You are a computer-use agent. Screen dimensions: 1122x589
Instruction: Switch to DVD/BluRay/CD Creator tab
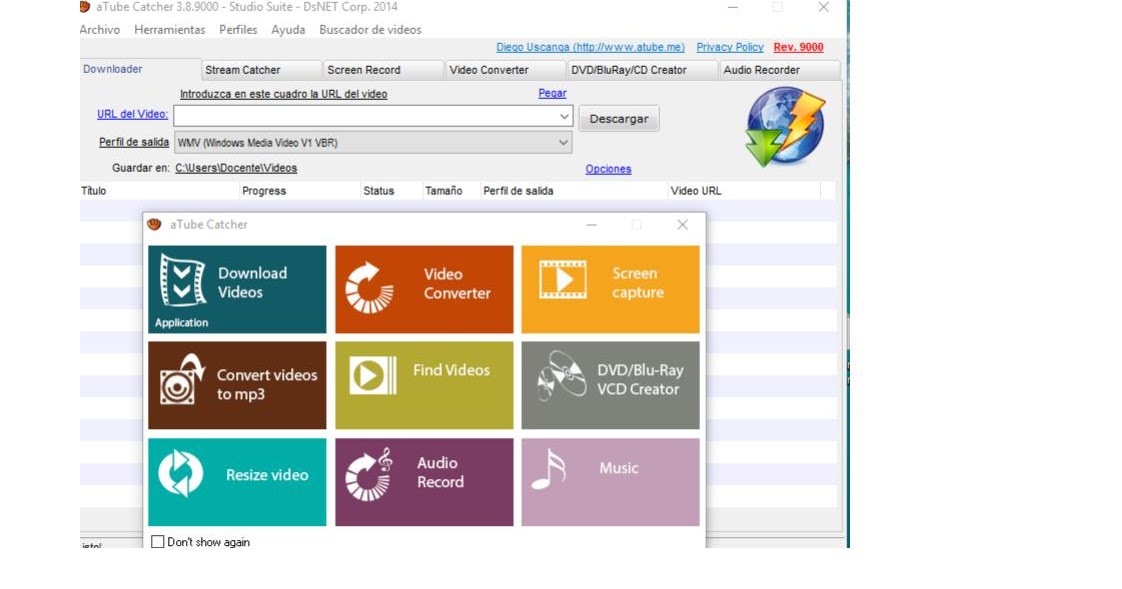642,70
